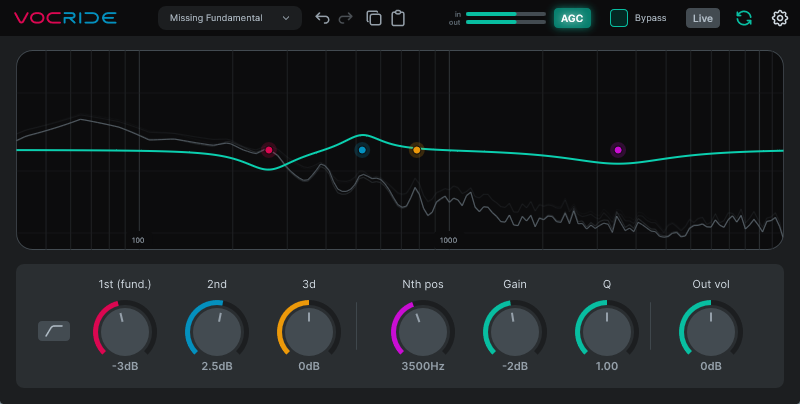This screenshot has width=800, height=404.
Task: Select the orange 3rd harmonic node
Action: (417, 150)
